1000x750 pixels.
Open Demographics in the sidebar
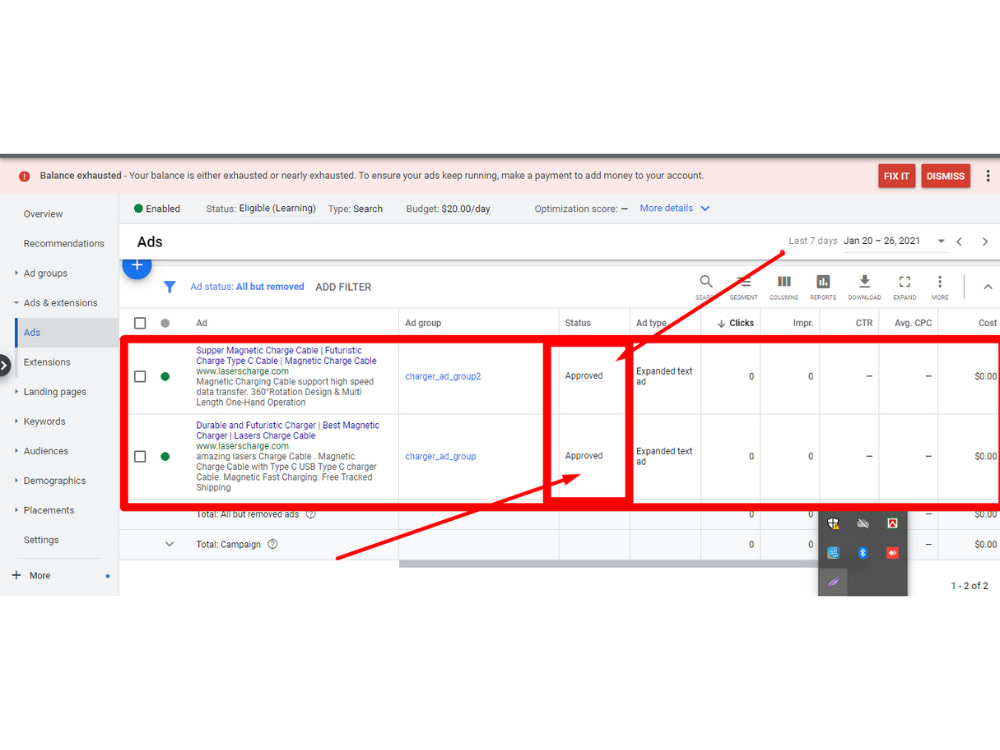coord(55,481)
